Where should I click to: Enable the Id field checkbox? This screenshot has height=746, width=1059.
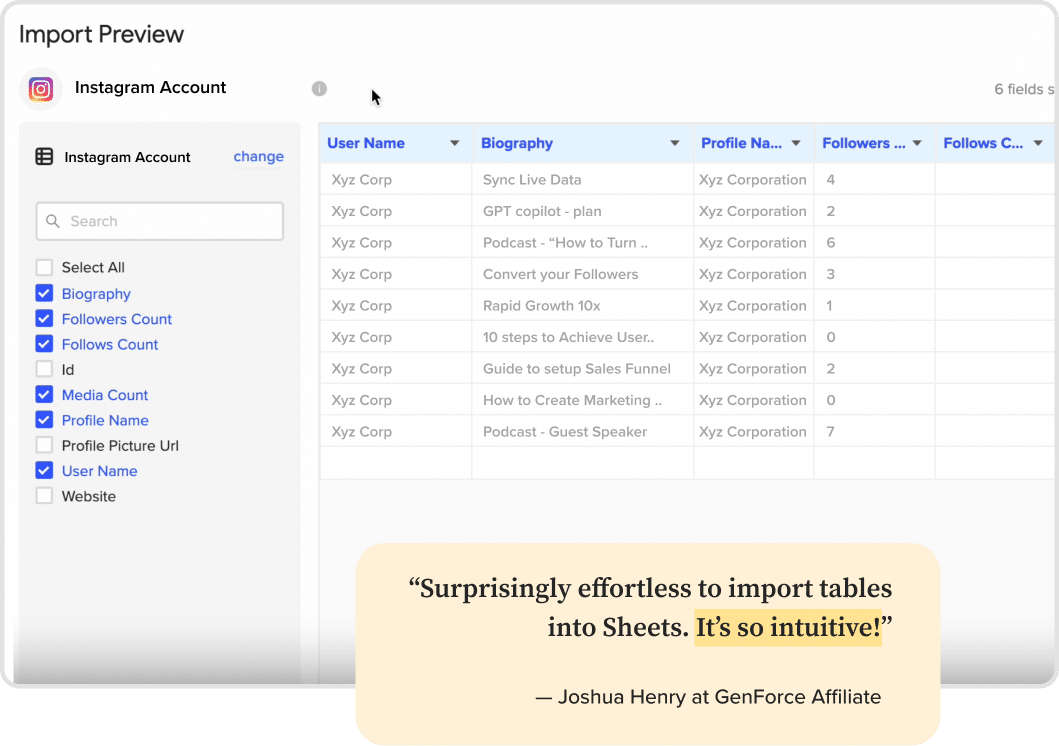click(44, 369)
